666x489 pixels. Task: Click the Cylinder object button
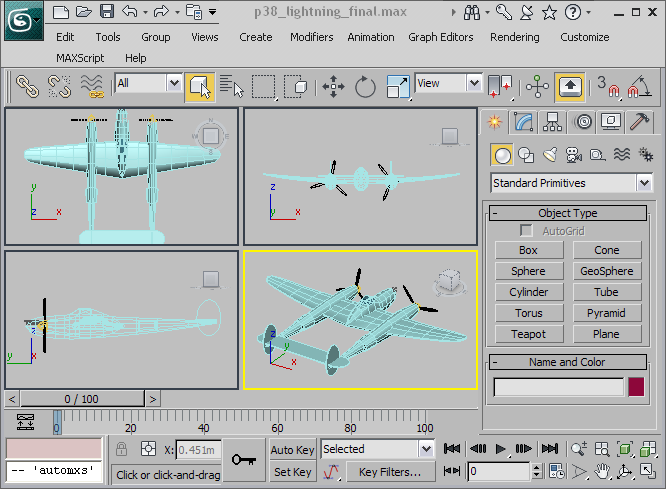(529, 292)
